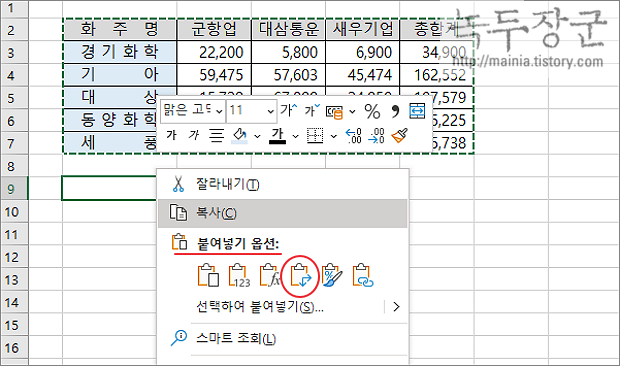Decrease font size in mini toolbar
This screenshot has width=620, height=366.
(x=312, y=110)
